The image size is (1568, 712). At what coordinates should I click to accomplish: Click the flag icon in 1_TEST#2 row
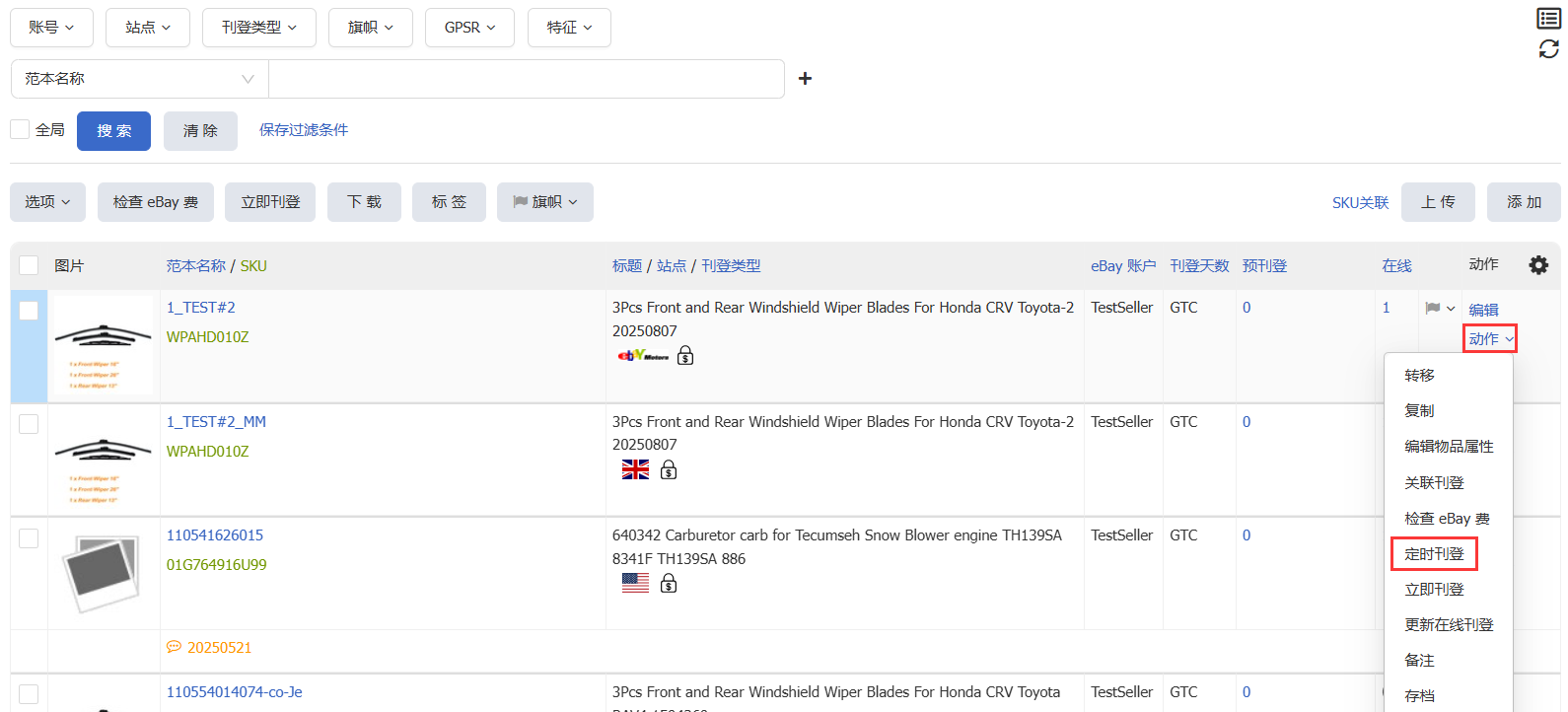click(1433, 309)
